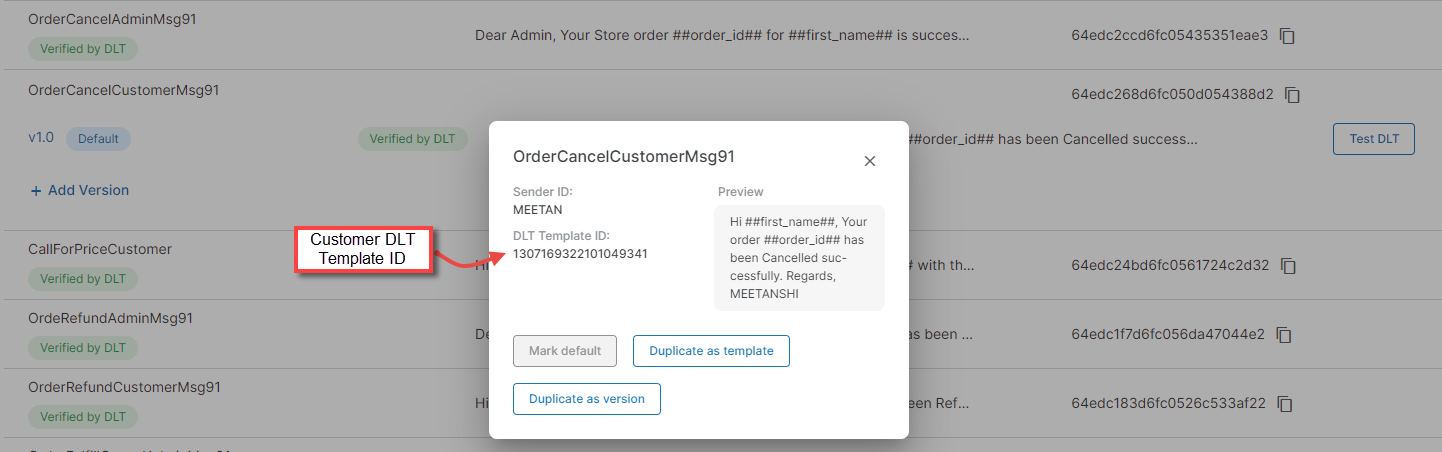The width and height of the screenshot is (1442, 452).
Task: Click template ID text 64edc183d6fc0526c533af22
Action: pos(1168,403)
